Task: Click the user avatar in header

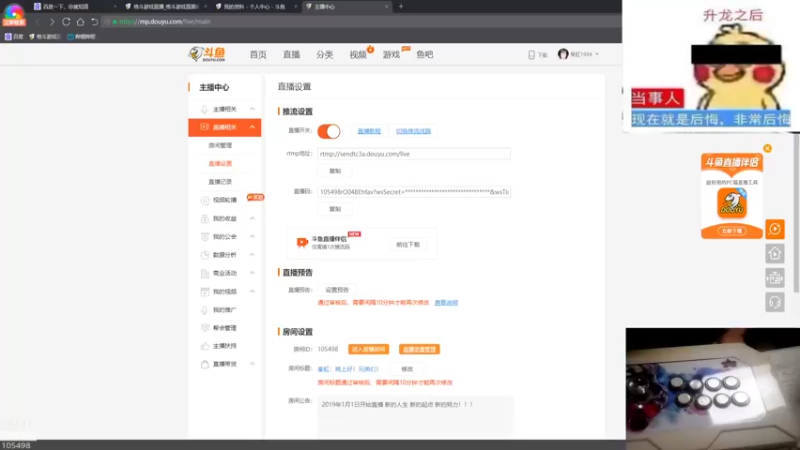Action: click(x=563, y=54)
